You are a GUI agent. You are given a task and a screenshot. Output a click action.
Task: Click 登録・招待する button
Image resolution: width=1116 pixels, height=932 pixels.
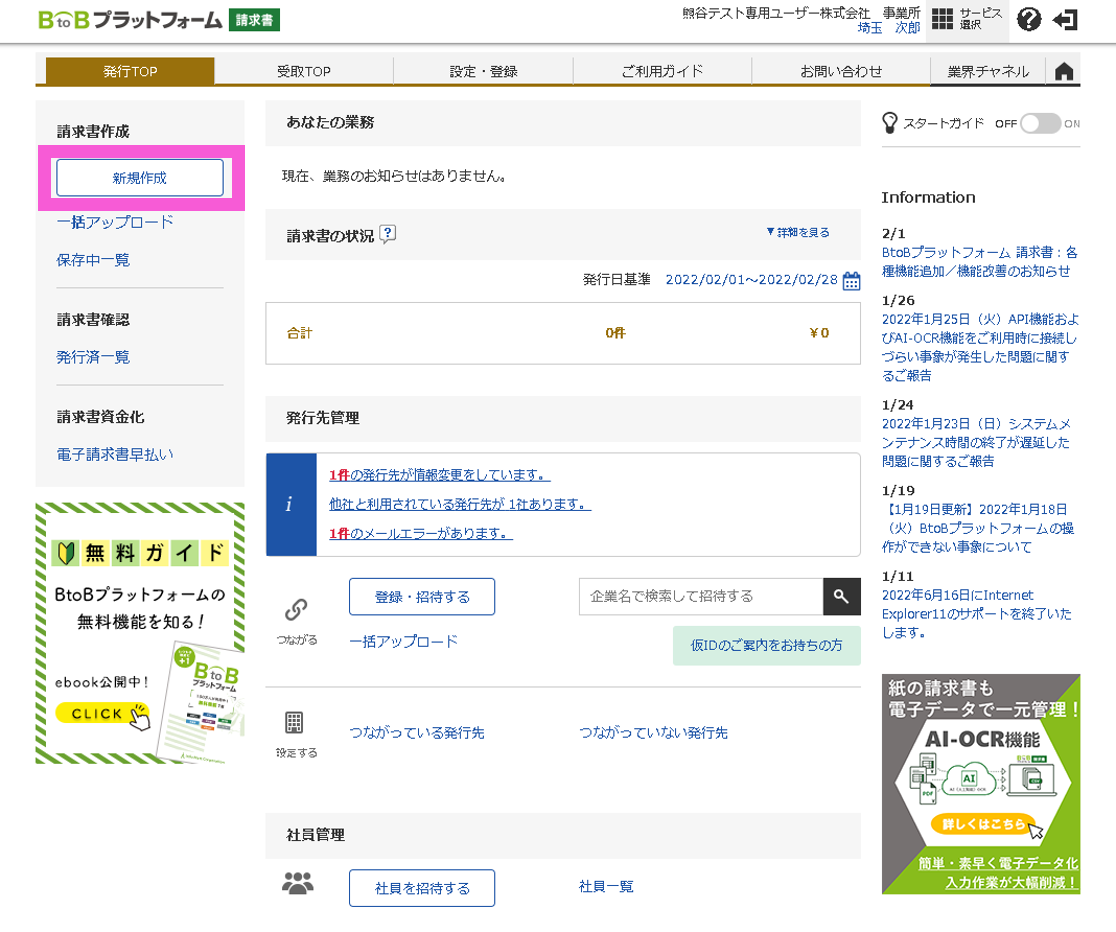[x=422, y=597]
